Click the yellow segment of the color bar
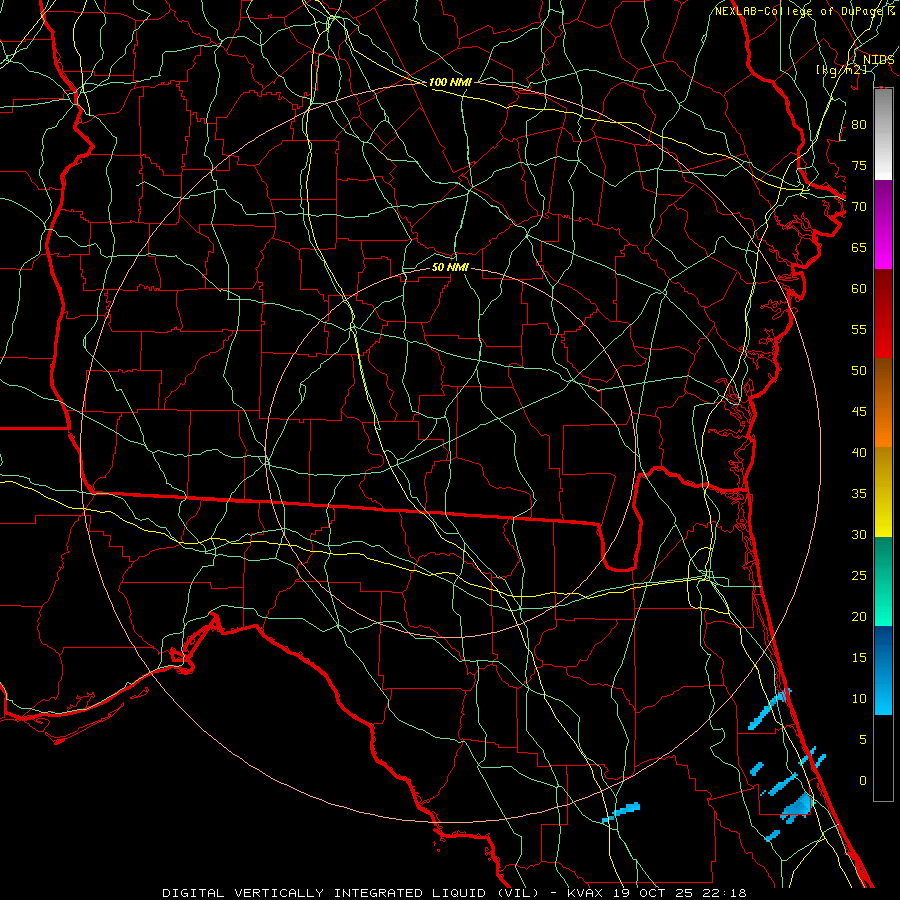This screenshot has width=900, height=900. pos(883,492)
